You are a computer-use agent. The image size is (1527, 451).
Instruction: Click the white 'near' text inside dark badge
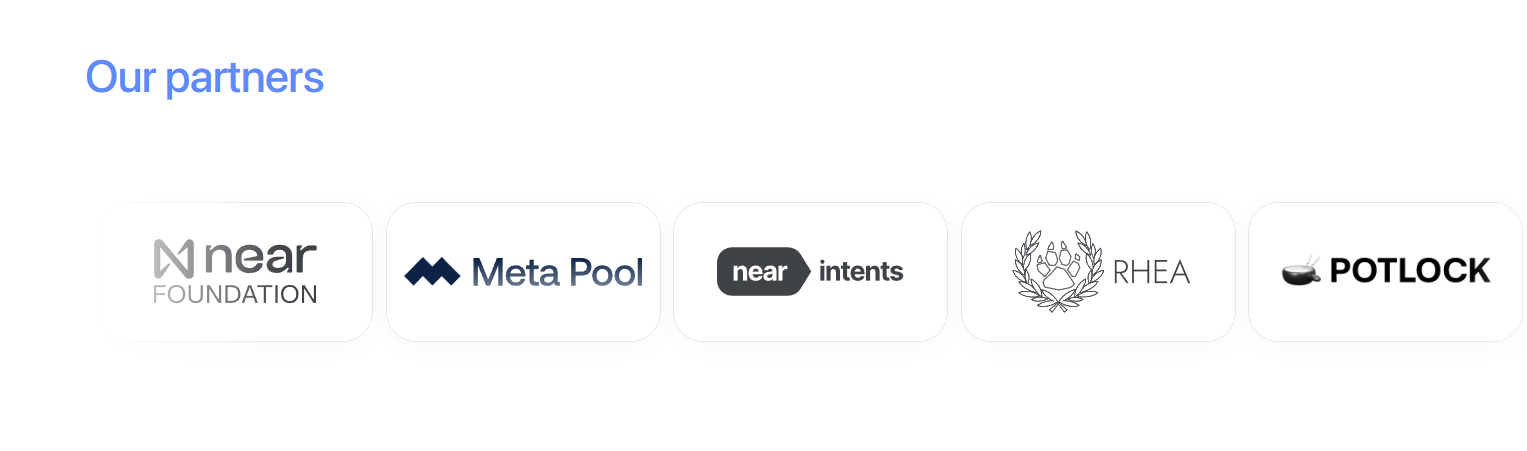pyautogui.click(x=760, y=272)
